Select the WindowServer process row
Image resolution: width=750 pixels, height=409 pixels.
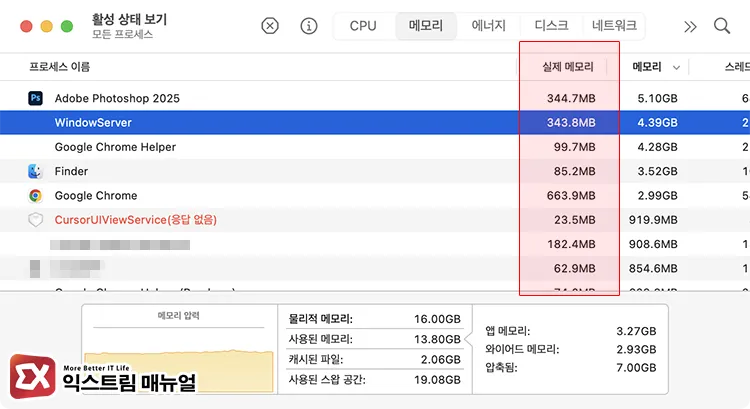(375, 122)
